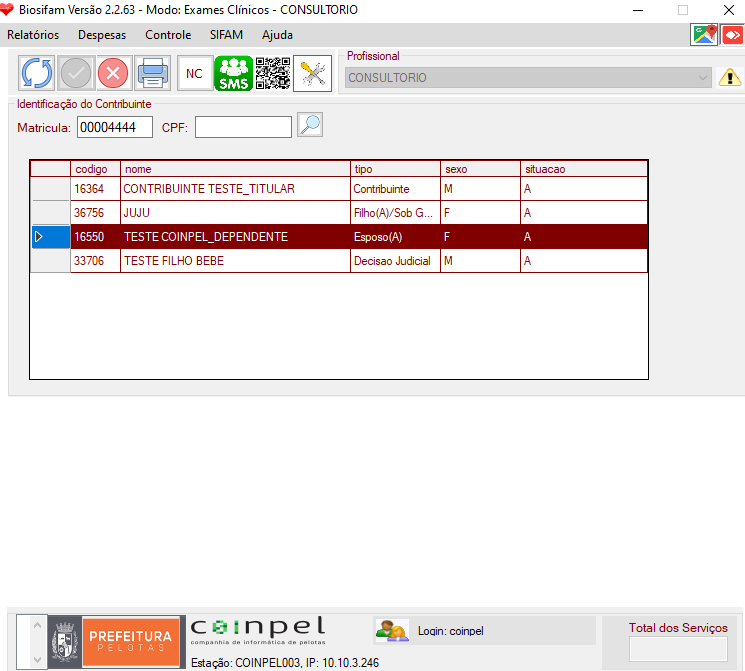This screenshot has width=745, height=671.
Task: Open the wrench and screwdriver tools icon
Action: pyautogui.click(x=313, y=73)
